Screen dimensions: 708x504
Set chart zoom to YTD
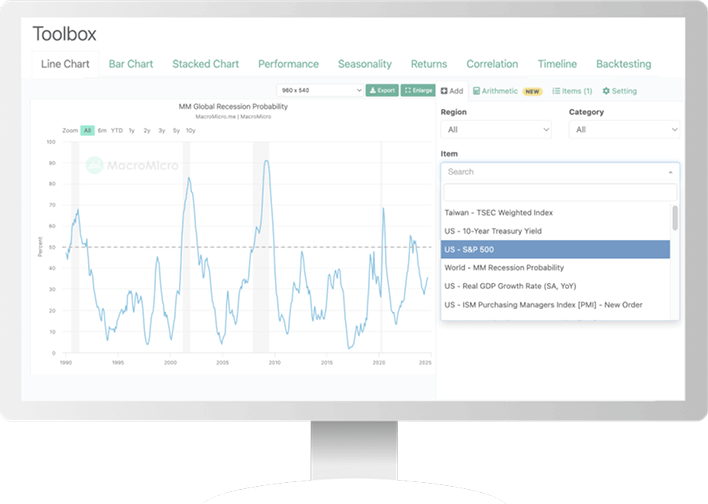click(117, 131)
